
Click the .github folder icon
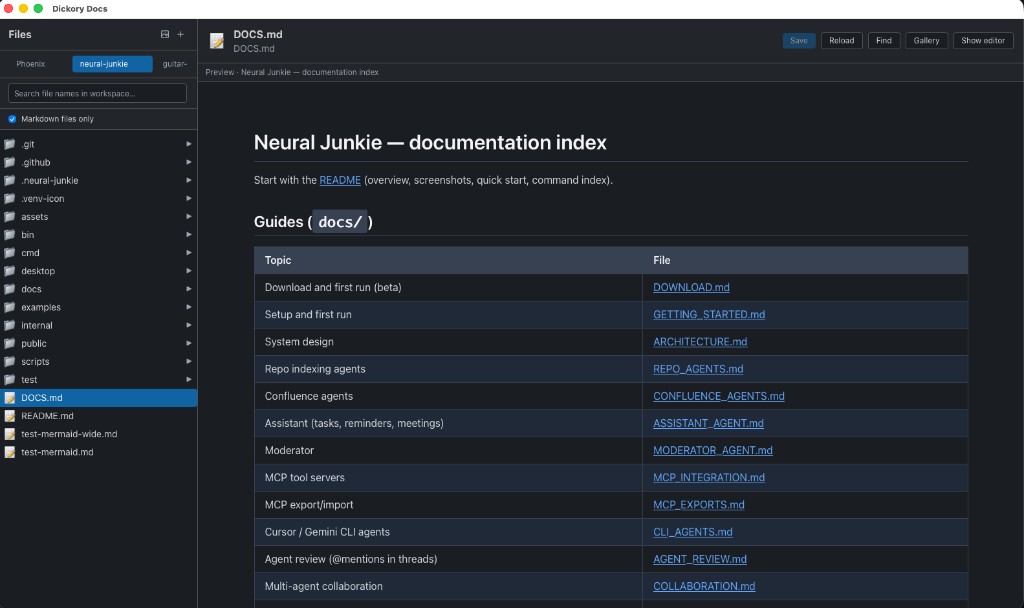[x=10, y=163]
